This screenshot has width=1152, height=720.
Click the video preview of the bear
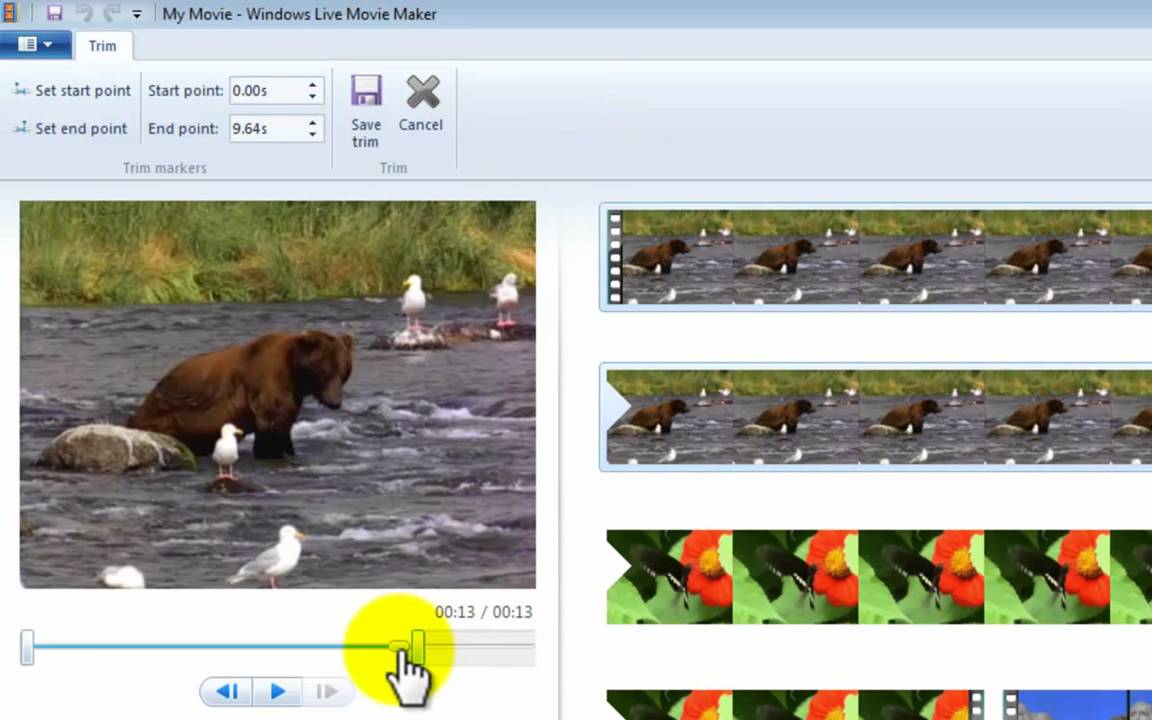(278, 395)
